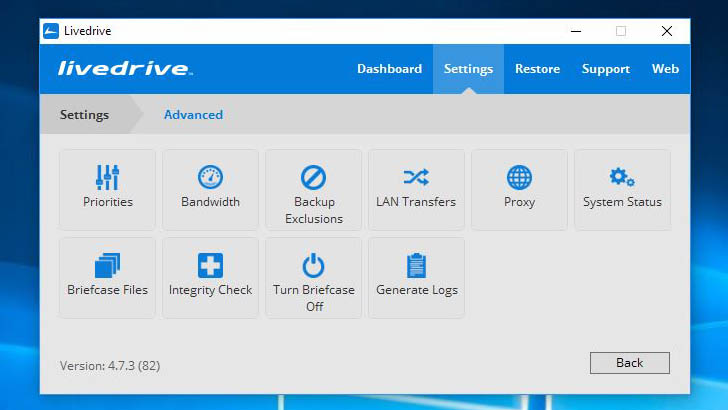Open the Bandwidth gauge tile
This screenshot has height=410, width=728.
[210, 189]
